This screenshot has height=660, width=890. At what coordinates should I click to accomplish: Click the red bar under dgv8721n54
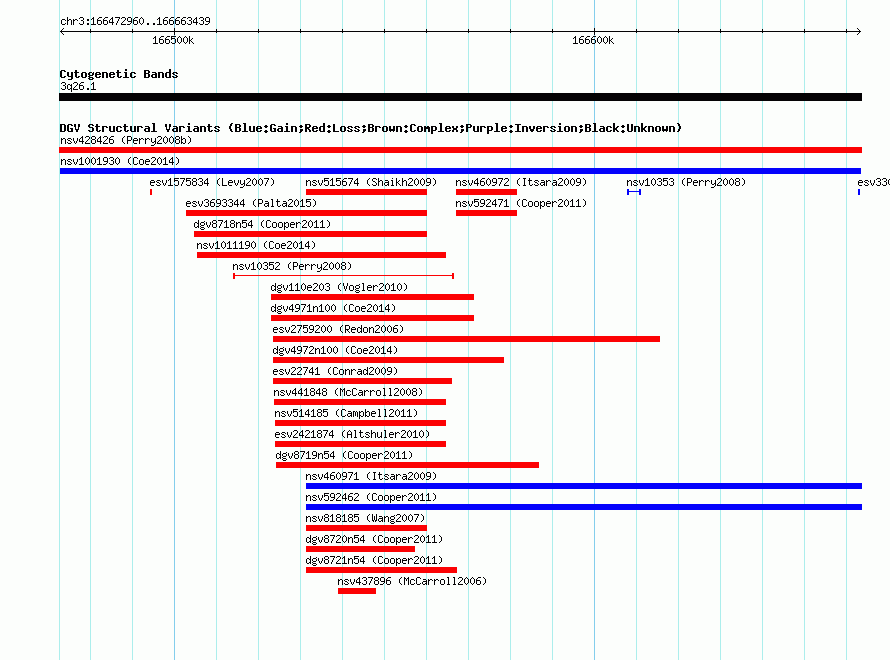(381, 570)
